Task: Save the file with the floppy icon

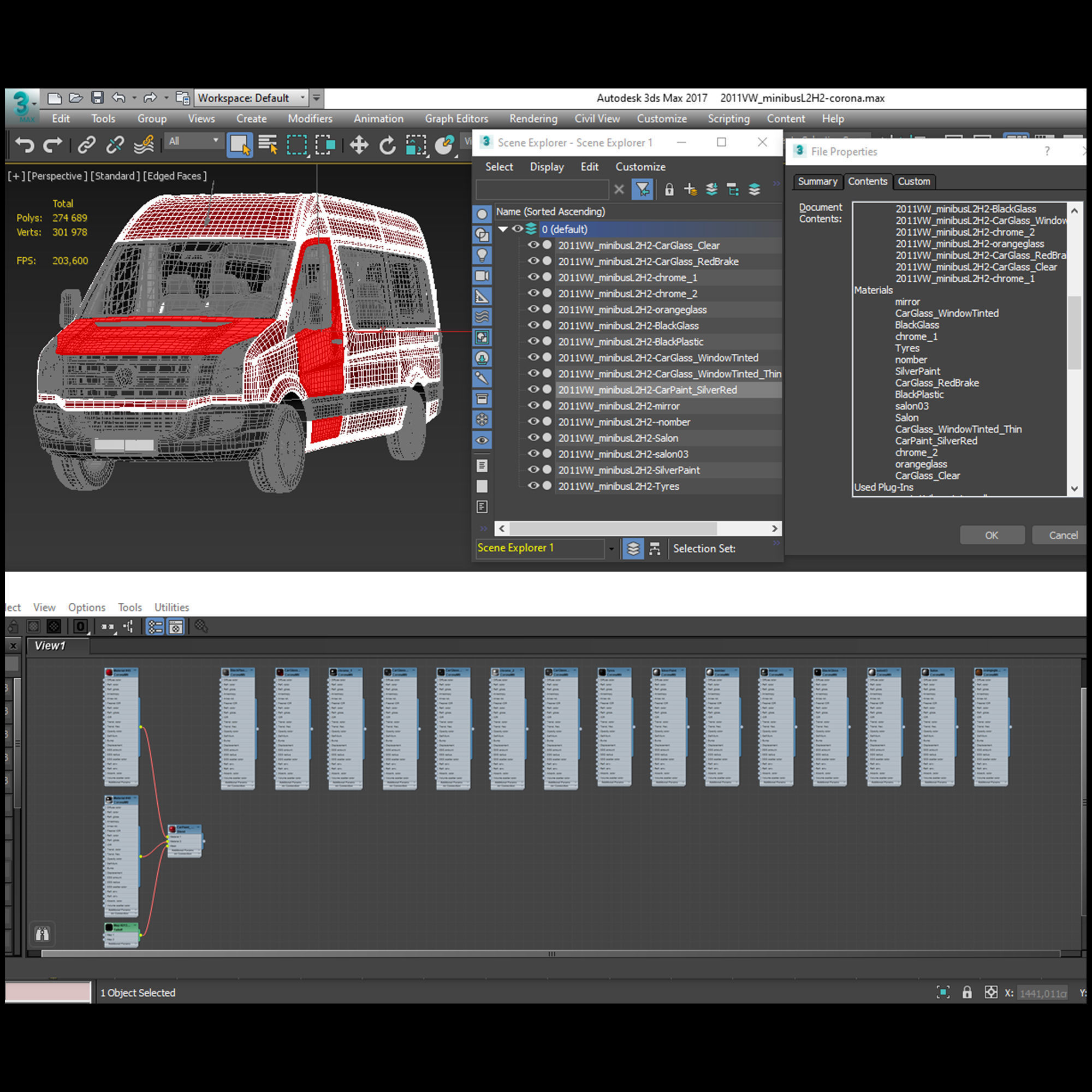Action: (x=97, y=98)
